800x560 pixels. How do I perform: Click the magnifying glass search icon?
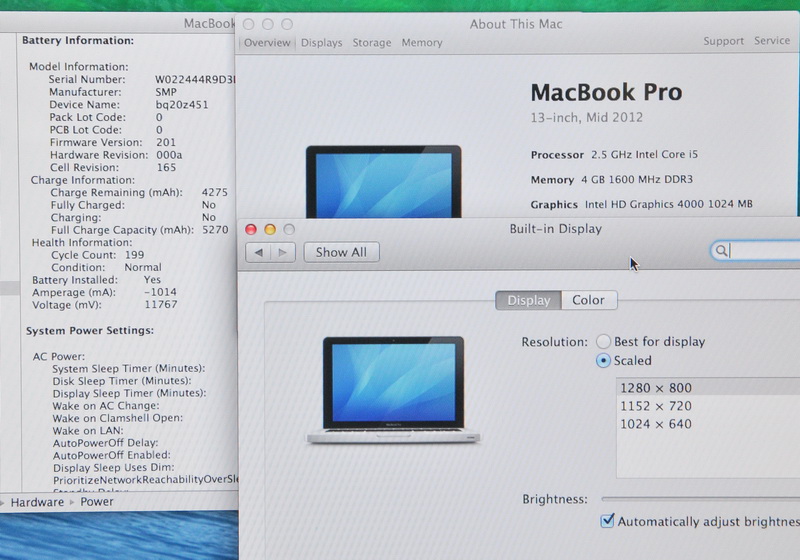(721, 250)
